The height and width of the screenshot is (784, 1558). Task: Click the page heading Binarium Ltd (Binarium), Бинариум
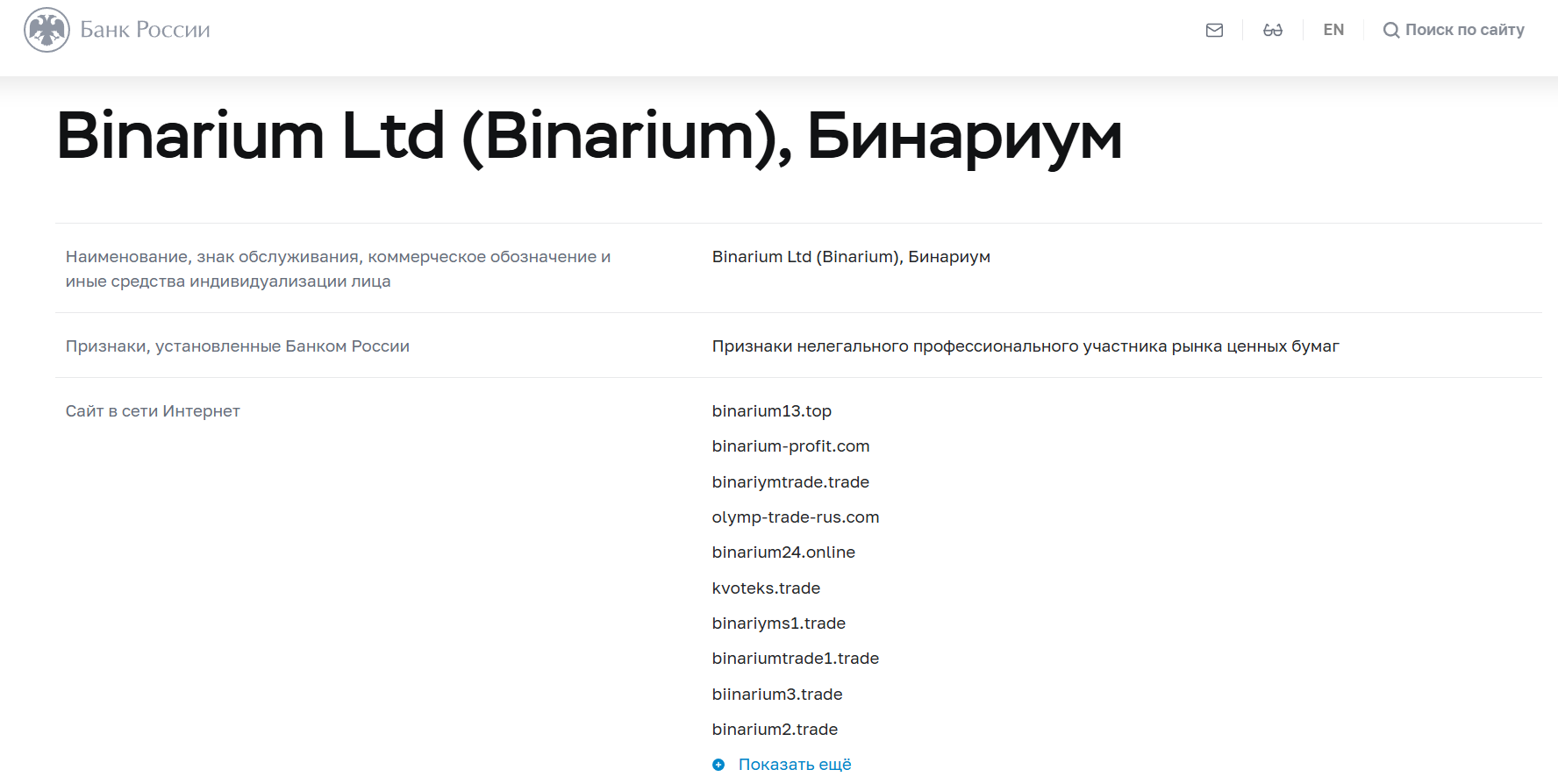tap(590, 138)
